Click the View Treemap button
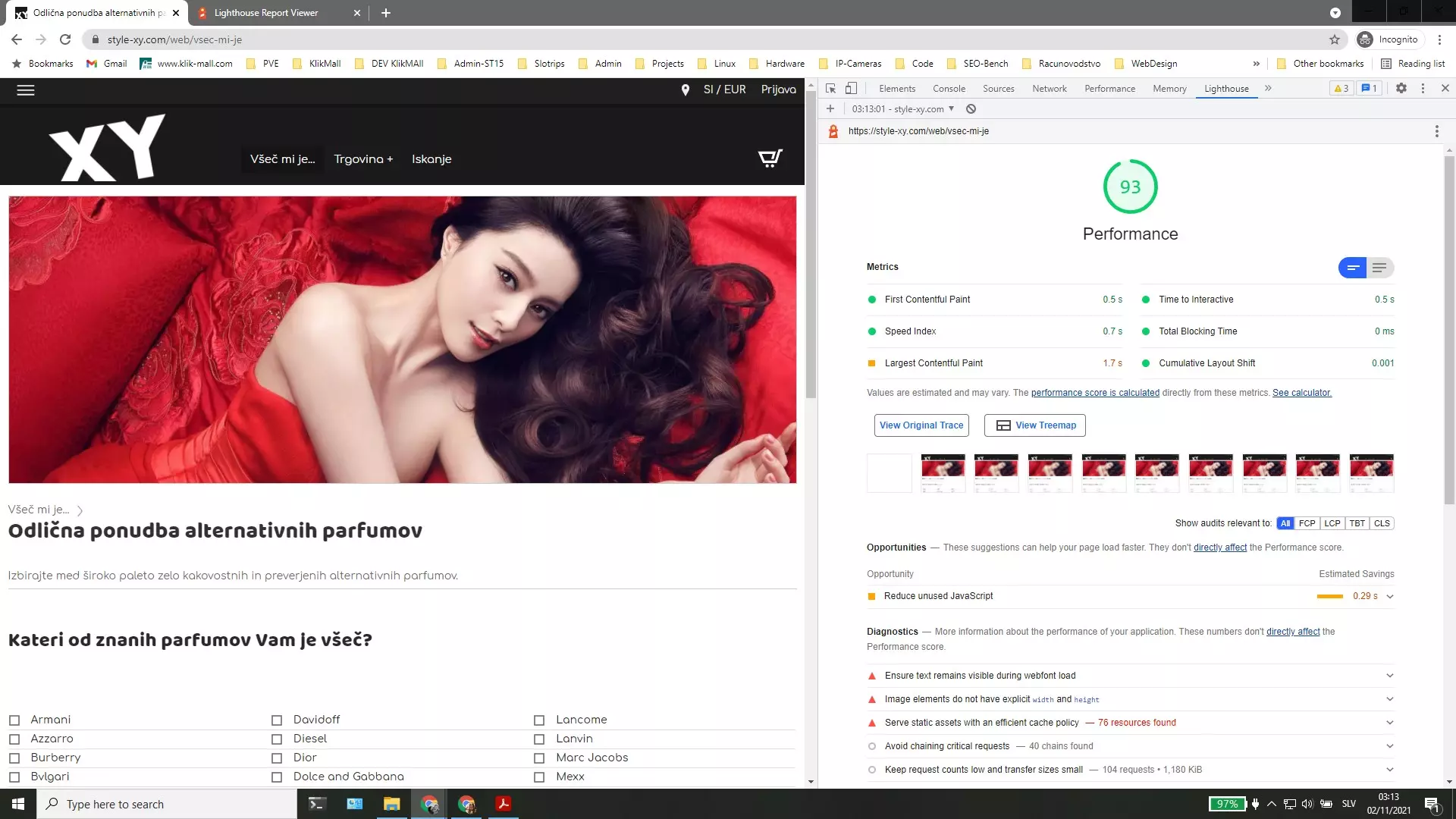Viewport: 1456px width, 819px height. (x=1034, y=425)
